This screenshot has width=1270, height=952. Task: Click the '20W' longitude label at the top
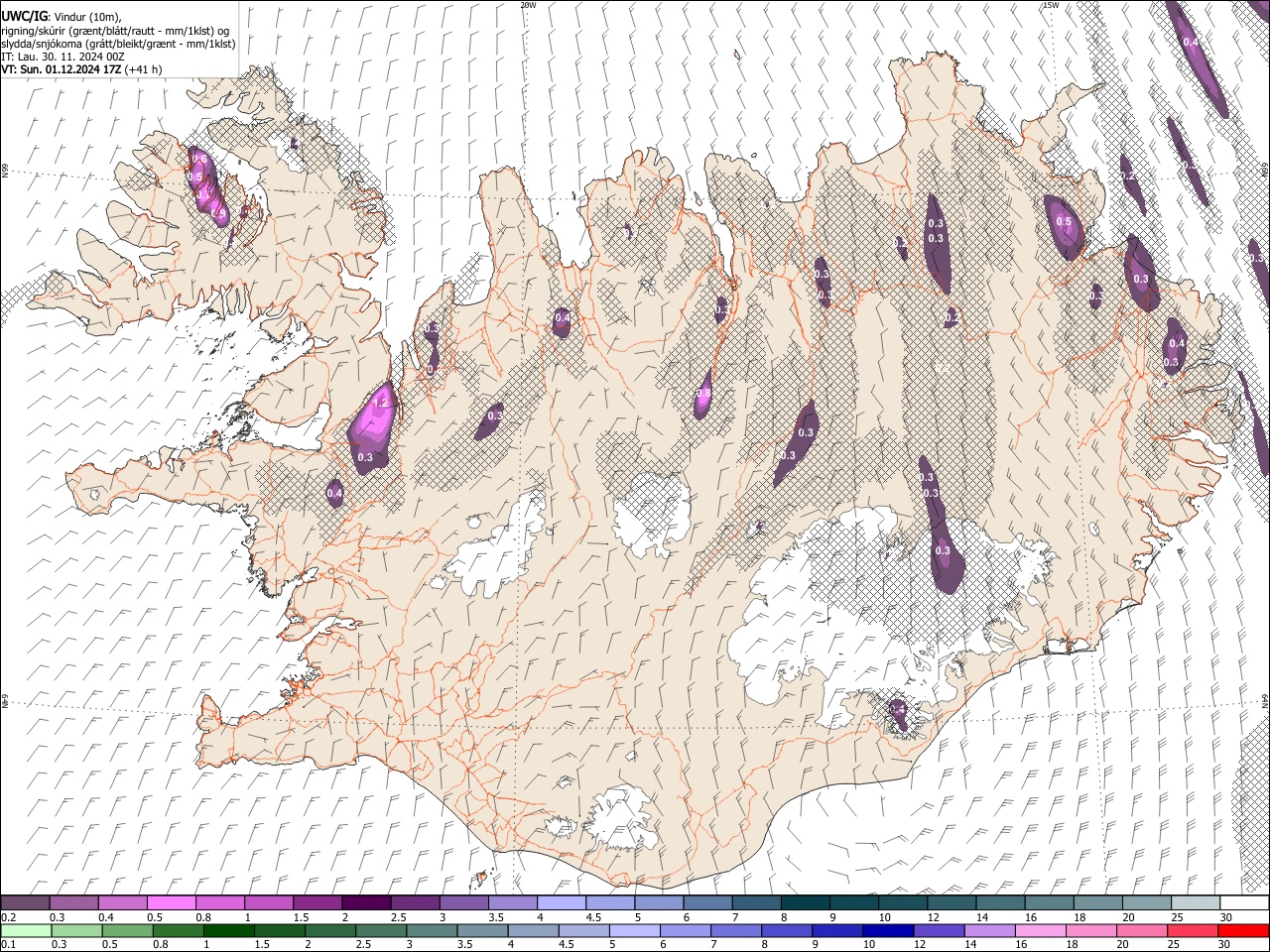528,5
